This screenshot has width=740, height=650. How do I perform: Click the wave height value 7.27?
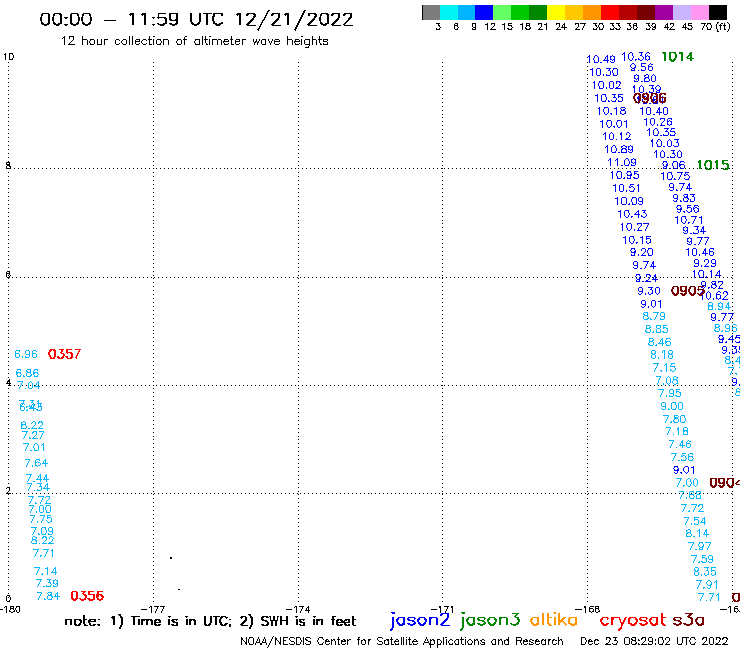coord(33,436)
